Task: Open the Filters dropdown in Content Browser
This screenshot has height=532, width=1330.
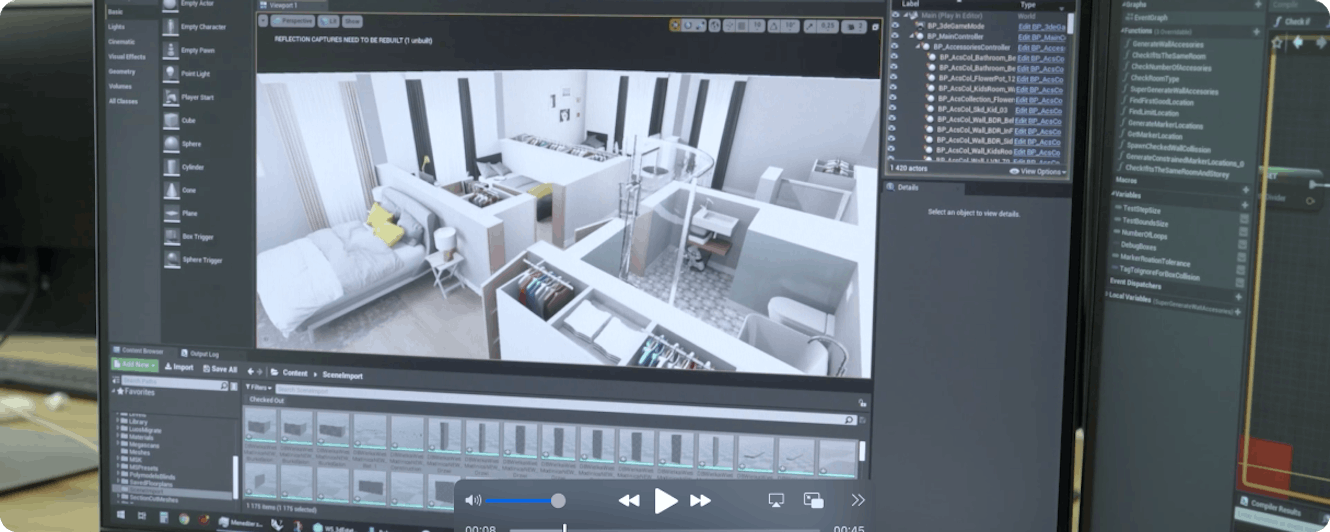Action: point(258,387)
